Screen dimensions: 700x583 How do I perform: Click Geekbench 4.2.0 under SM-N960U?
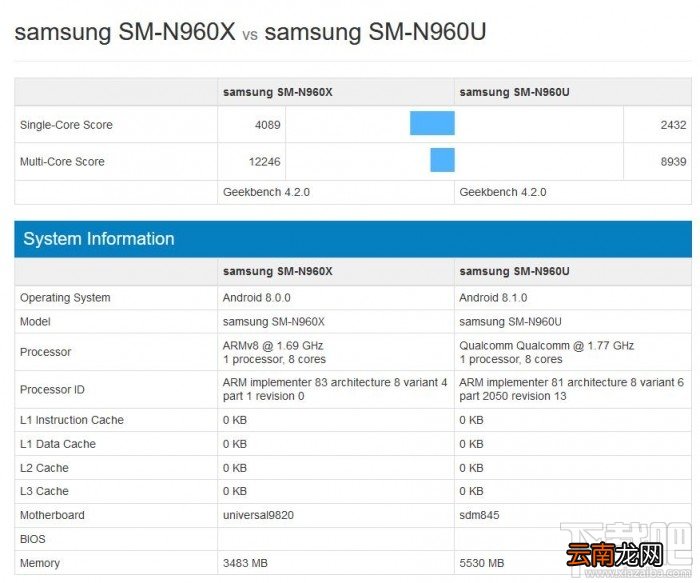pyautogui.click(x=503, y=192)
